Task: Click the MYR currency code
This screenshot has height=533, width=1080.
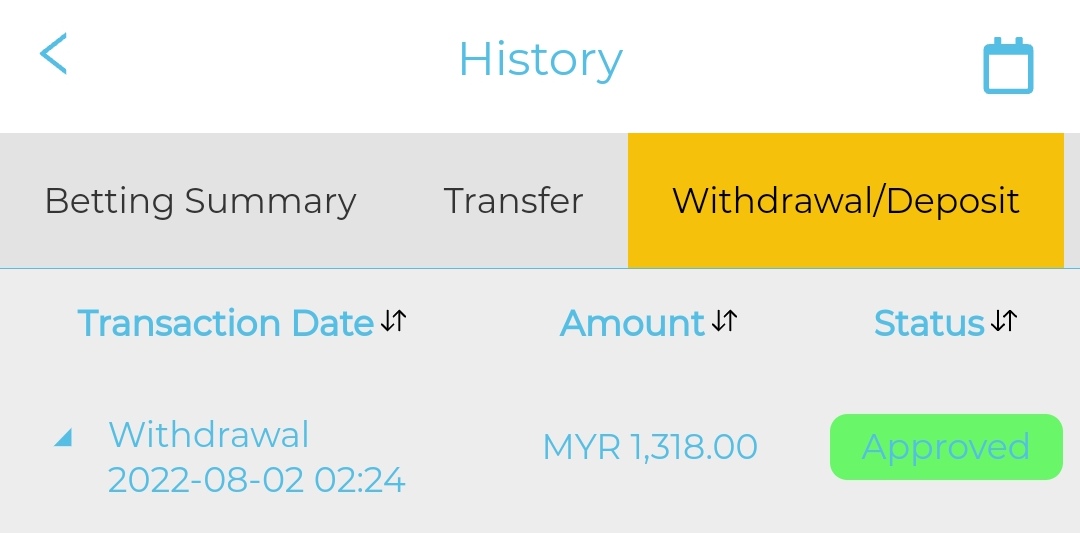Action: tap(581, 447)
